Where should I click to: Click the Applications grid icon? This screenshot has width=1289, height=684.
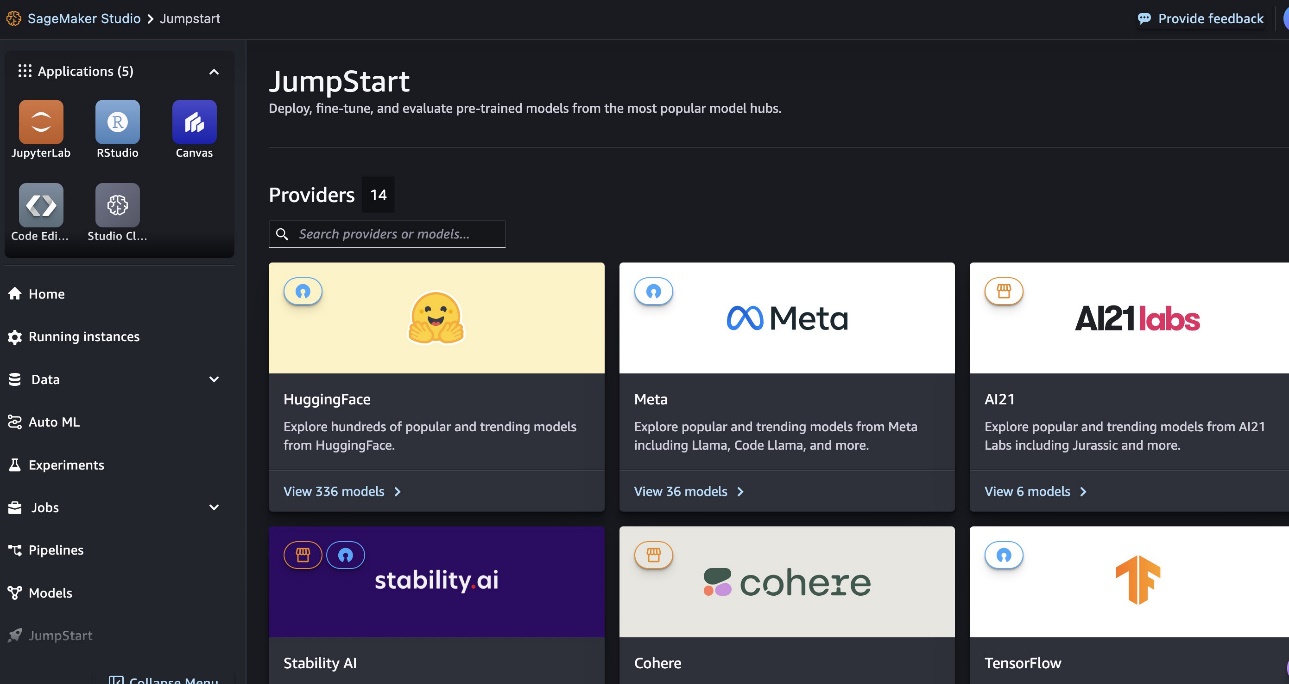25,71
